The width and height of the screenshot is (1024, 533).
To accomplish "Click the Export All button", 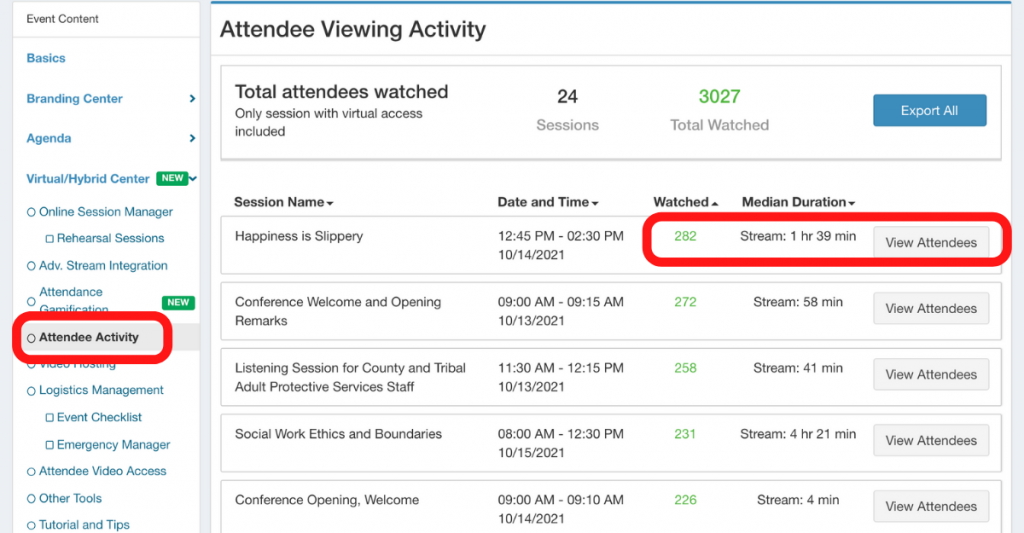I will pos(929,111).
